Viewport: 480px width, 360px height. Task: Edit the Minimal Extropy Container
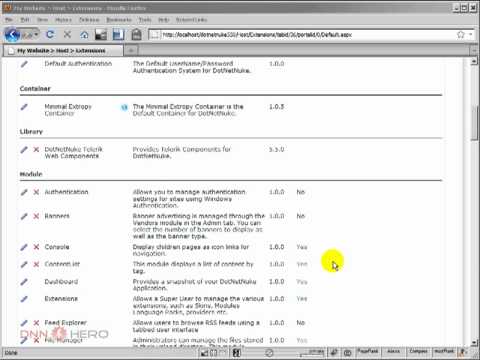point(24,107)
